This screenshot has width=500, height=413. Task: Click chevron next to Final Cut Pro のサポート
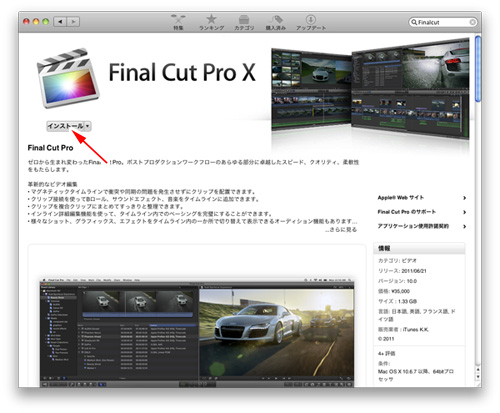point(464,212)
